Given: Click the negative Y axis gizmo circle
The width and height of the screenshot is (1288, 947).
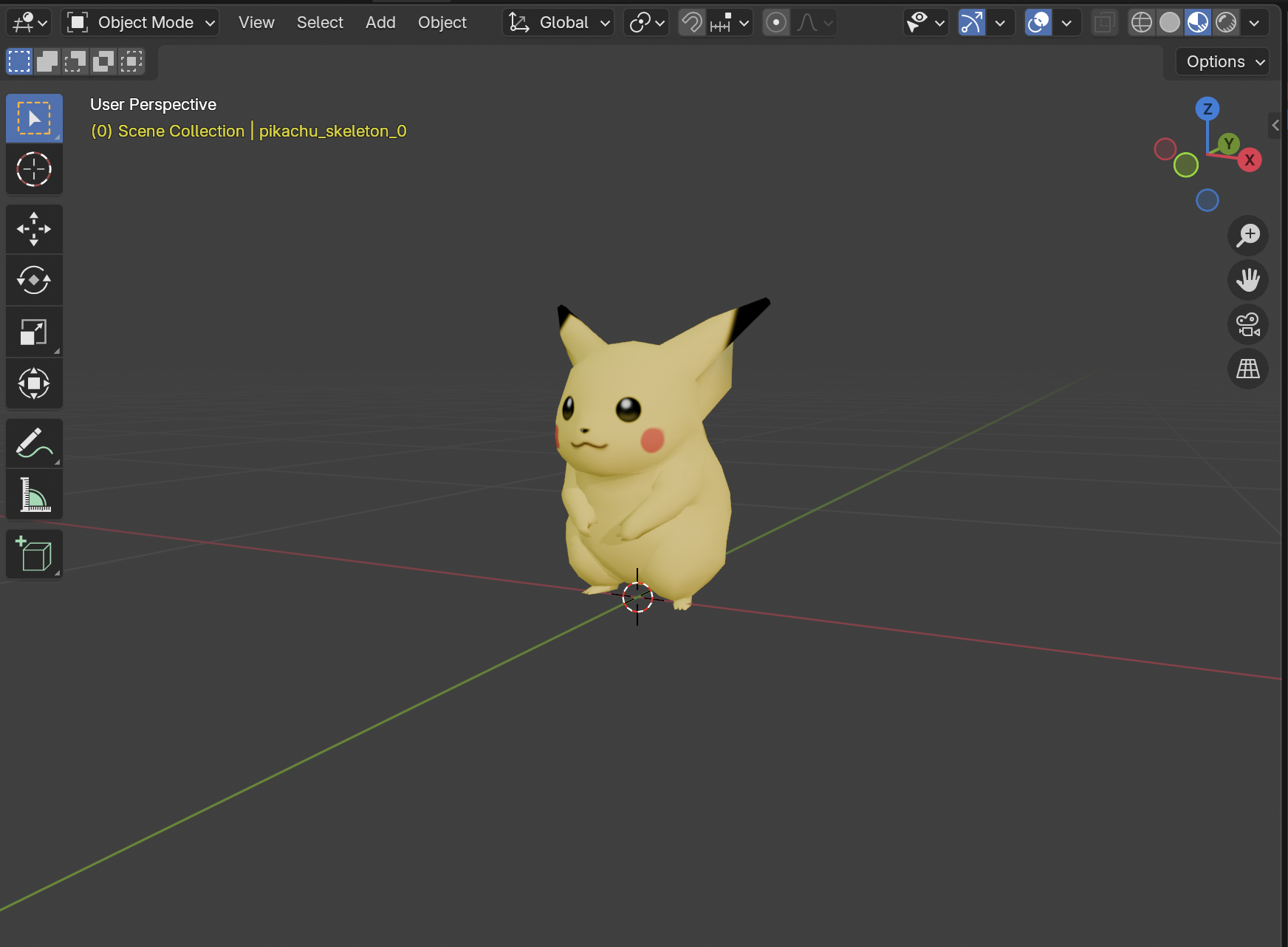Looking at the screenshot, I should click(1186, 165).
